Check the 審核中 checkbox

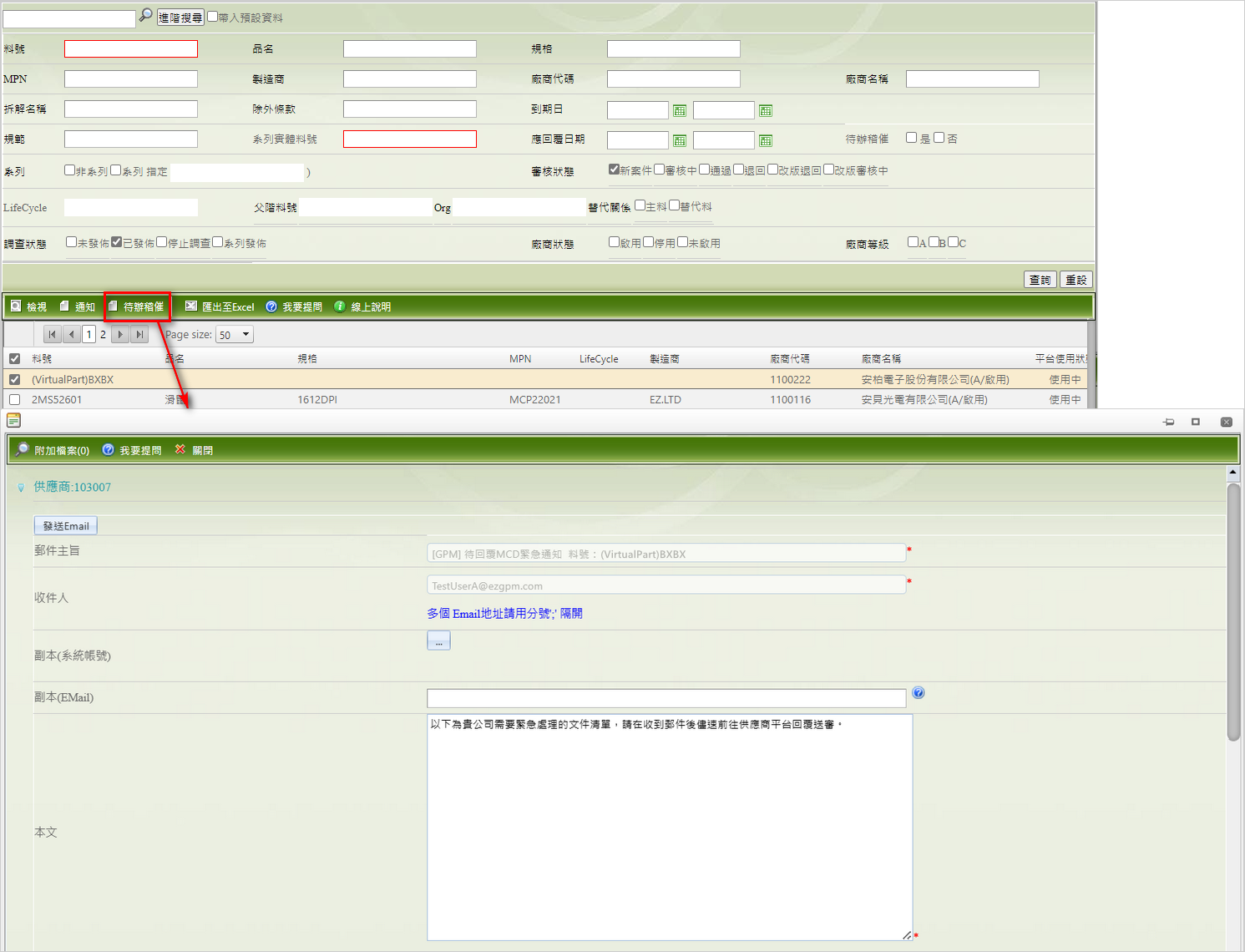(659, 170)
